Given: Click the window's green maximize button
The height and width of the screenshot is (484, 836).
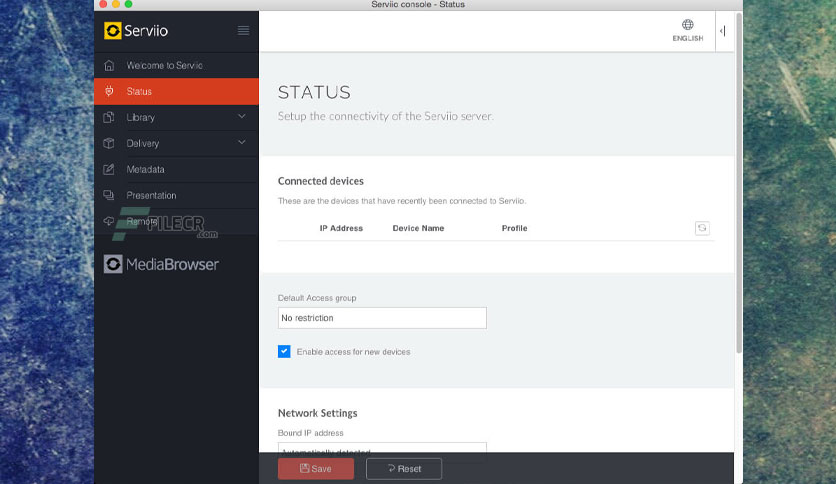Looking at the screenshot, I should [128, 4].
